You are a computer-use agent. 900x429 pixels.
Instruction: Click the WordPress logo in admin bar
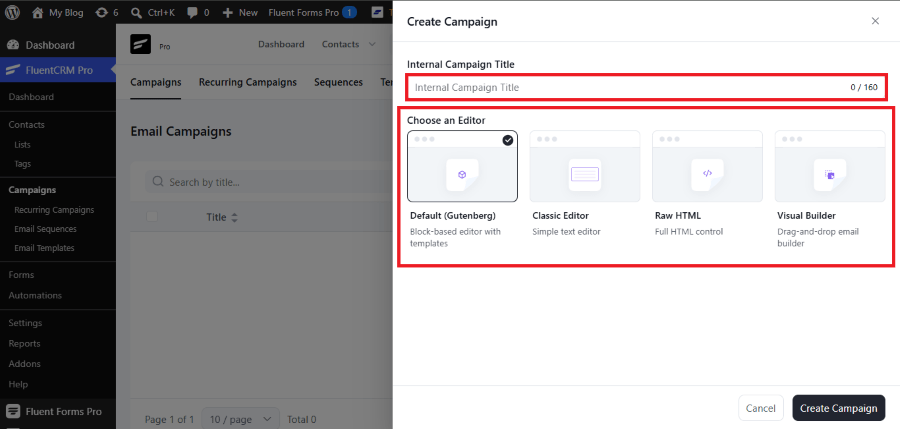click(x=12, y=12)
